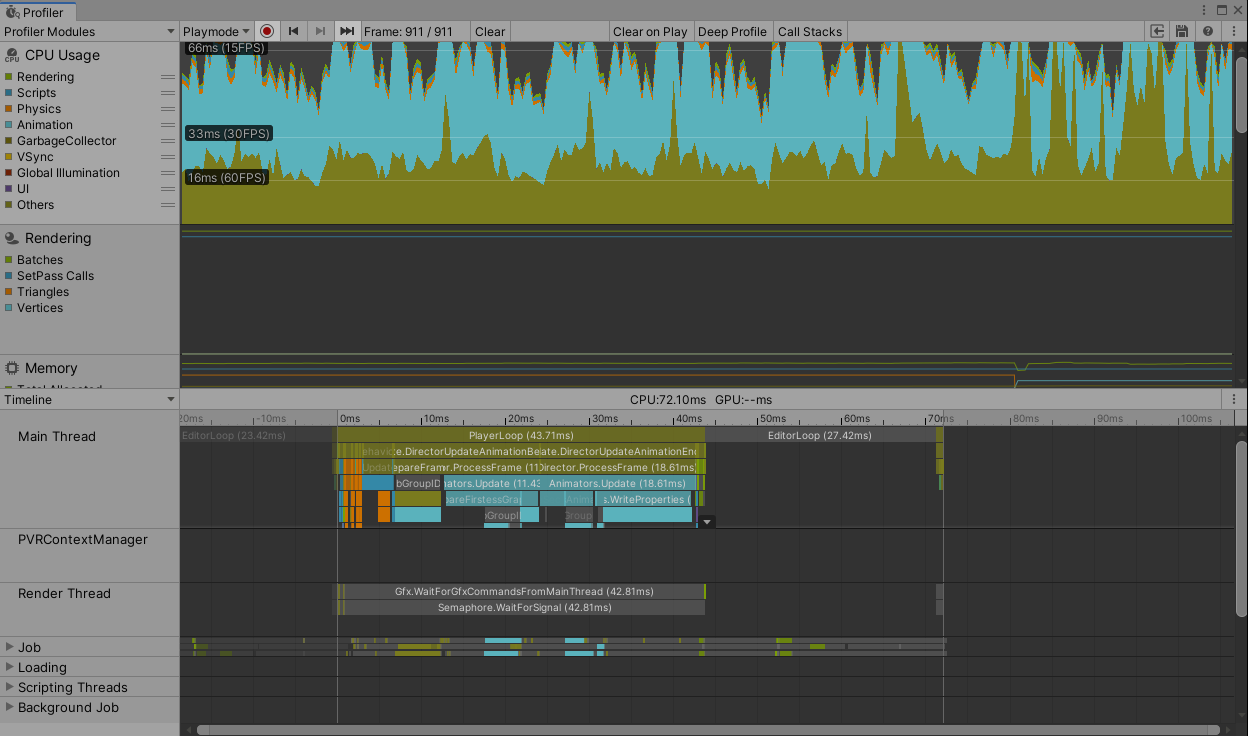
Task: Open the Playmode target dropdown
Action: click(x=216, y=31)
